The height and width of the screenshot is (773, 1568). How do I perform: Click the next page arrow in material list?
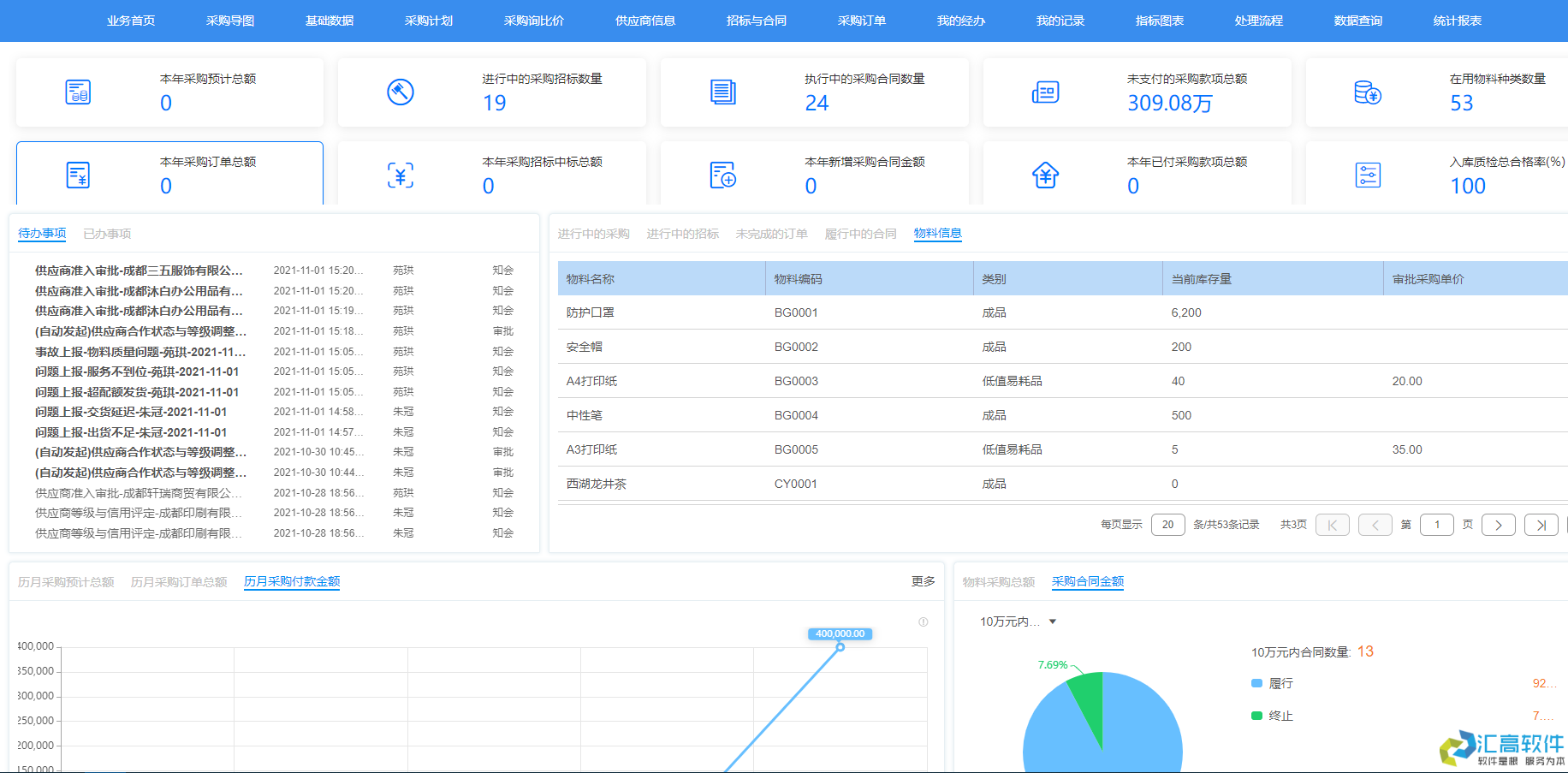coord(1499,524)
